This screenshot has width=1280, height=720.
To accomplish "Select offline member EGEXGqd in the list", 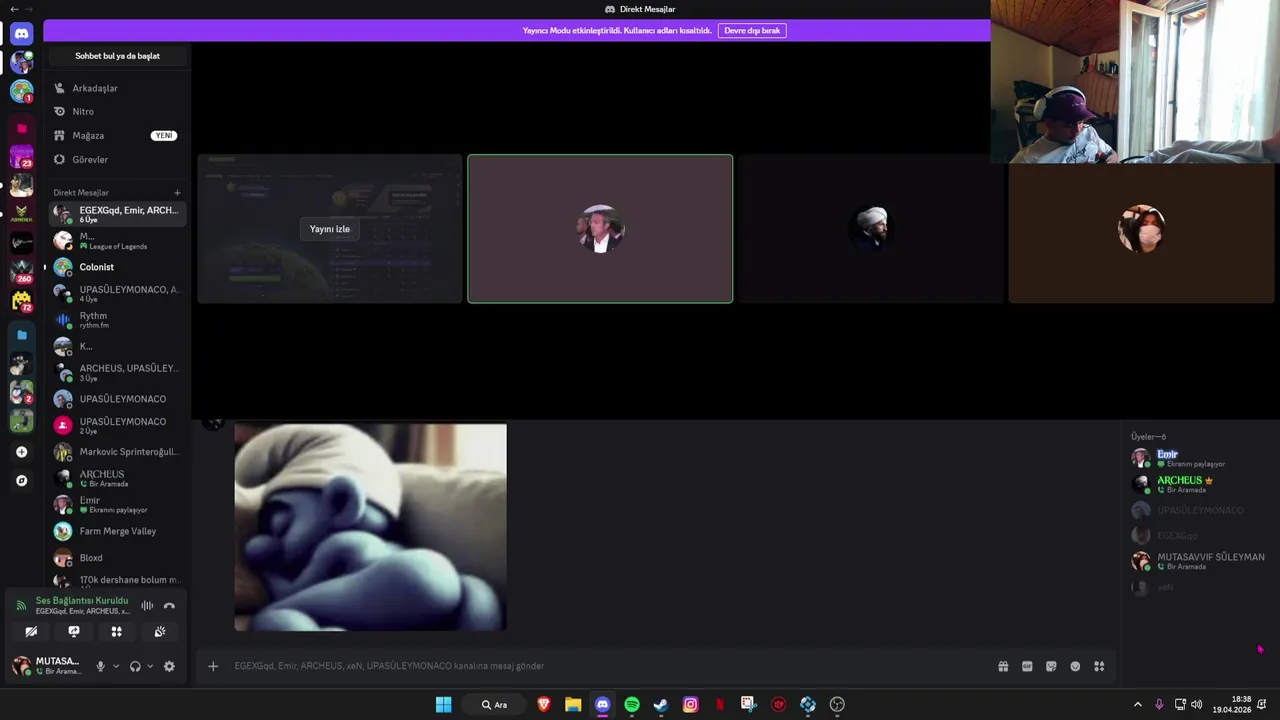I will point(1200,536).
